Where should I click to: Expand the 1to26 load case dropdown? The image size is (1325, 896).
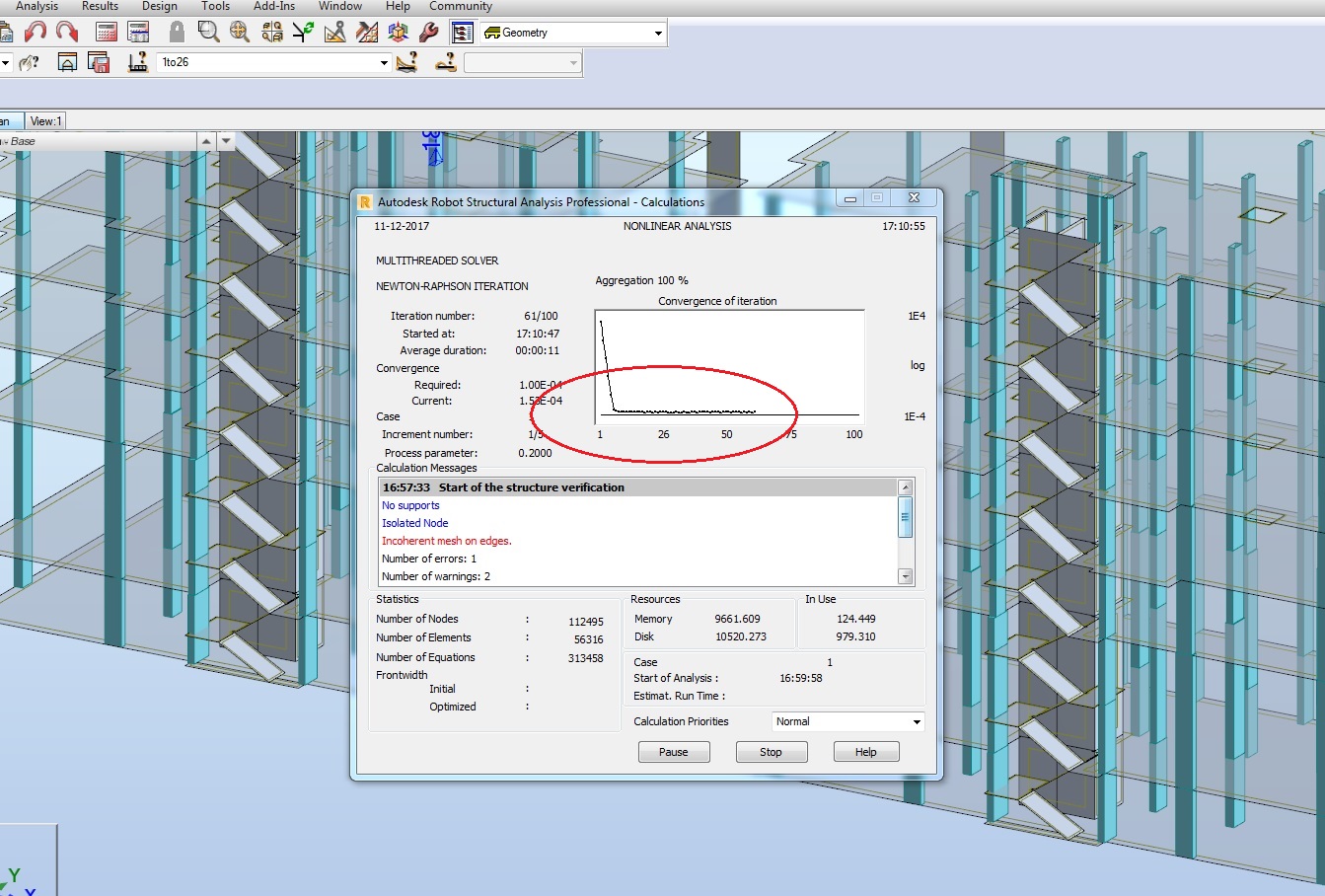click(x=384, y=62)
